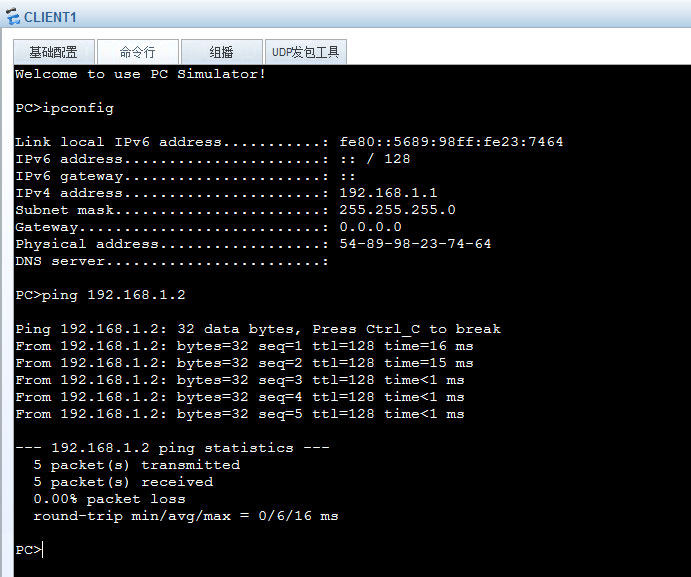Click the ping reply line with seq=2
The width and height of the screenshot is (691, 577).
point(245,363)
